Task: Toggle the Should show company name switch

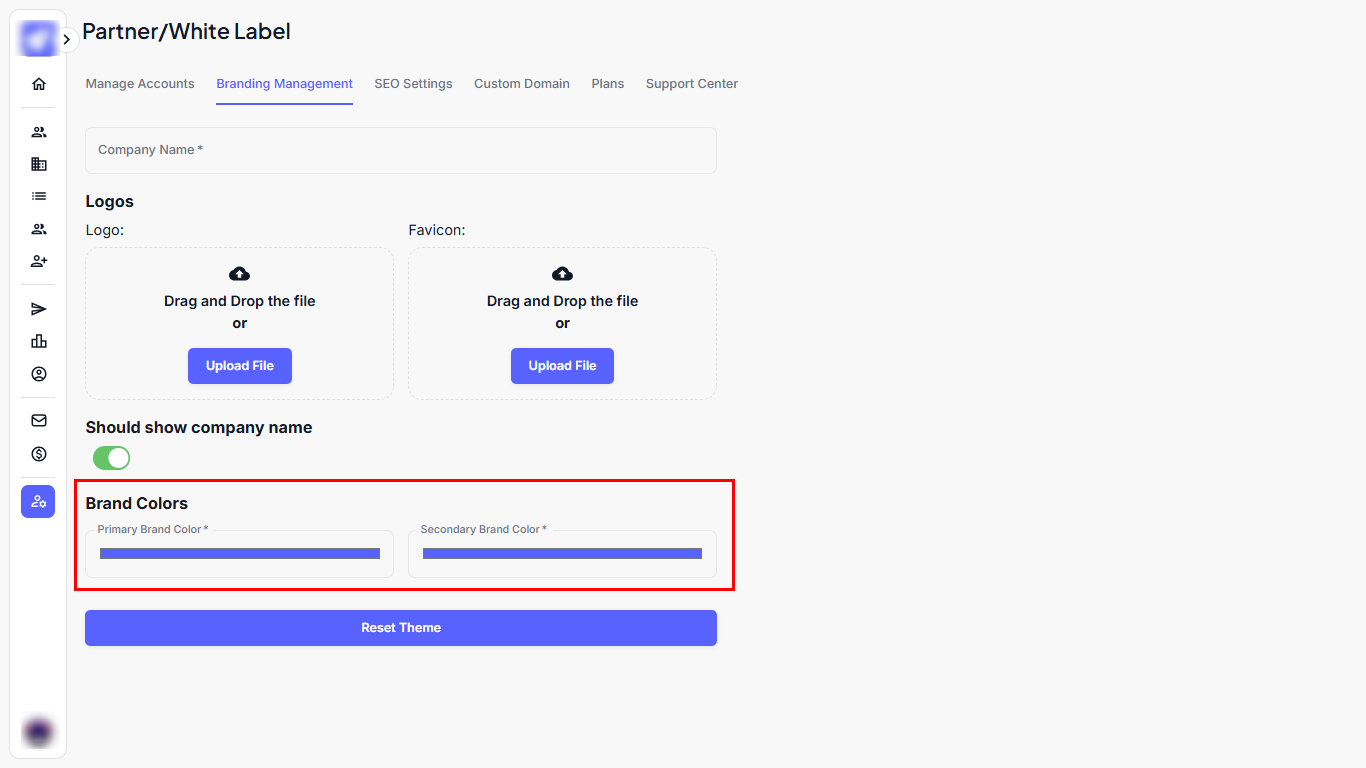Action: tap(111, 458)
